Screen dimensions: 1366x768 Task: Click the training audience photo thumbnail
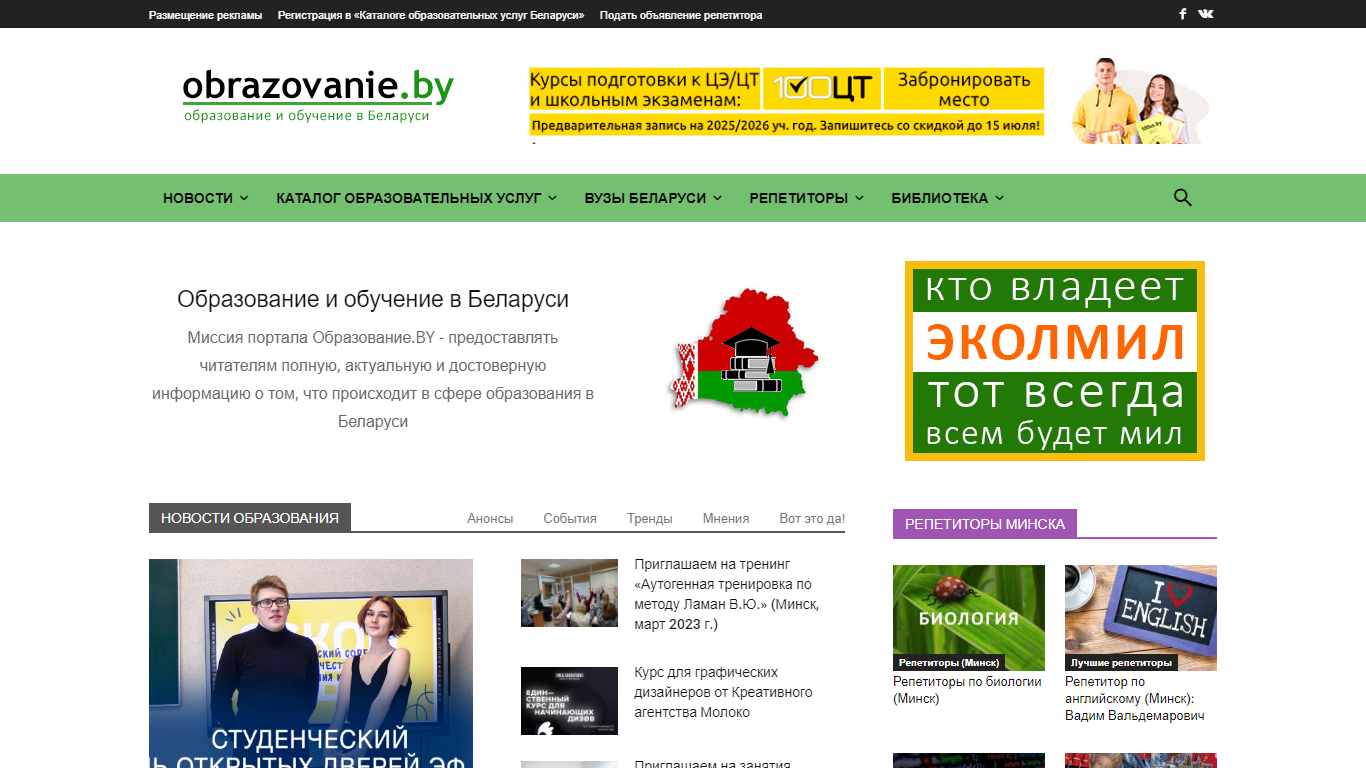pyautogui.click(x=569, y=593)
